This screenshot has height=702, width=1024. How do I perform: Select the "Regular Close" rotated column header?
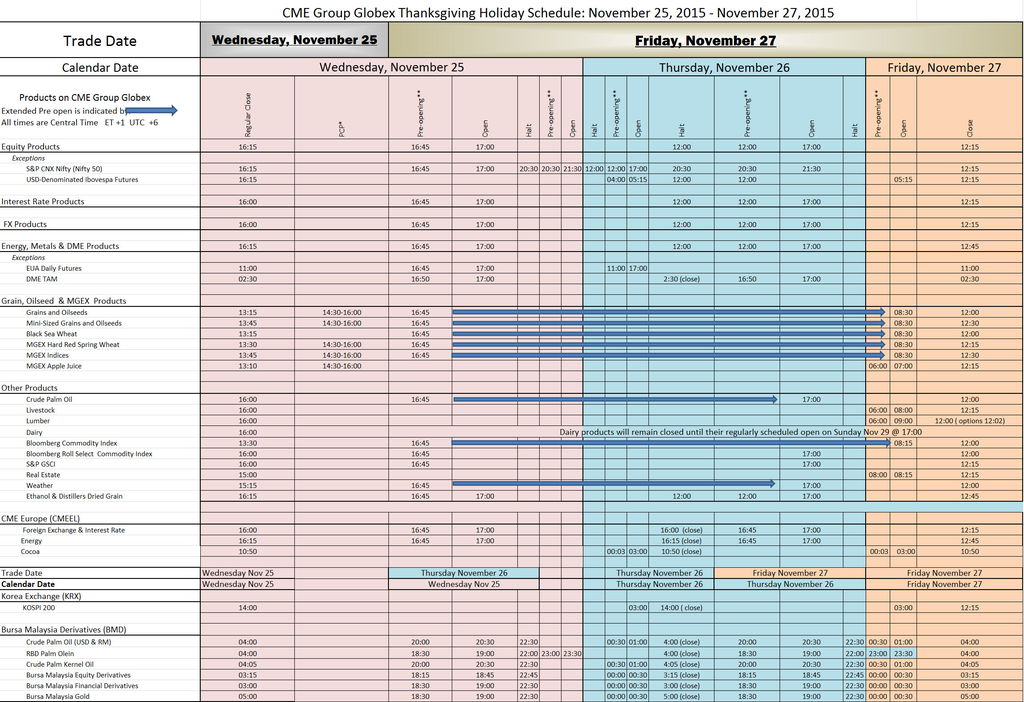click(248, 115)
